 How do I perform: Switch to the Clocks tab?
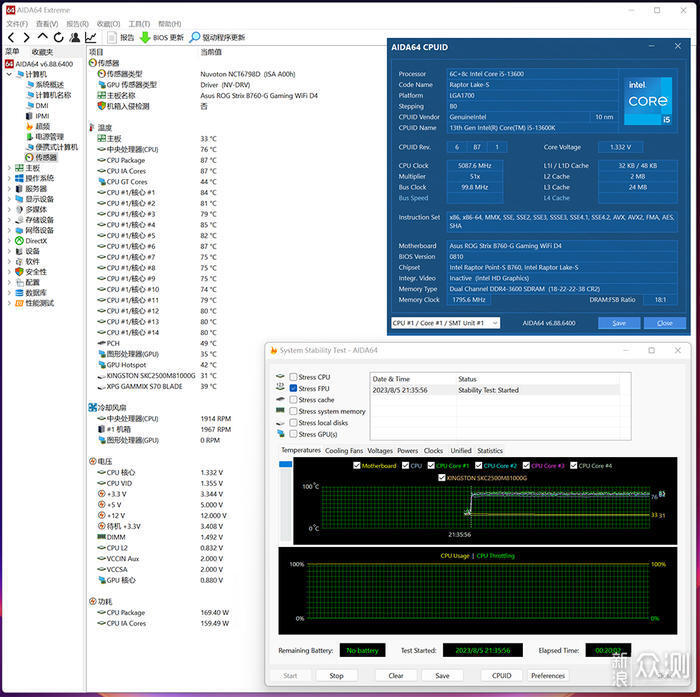click(x=433, y=451)
